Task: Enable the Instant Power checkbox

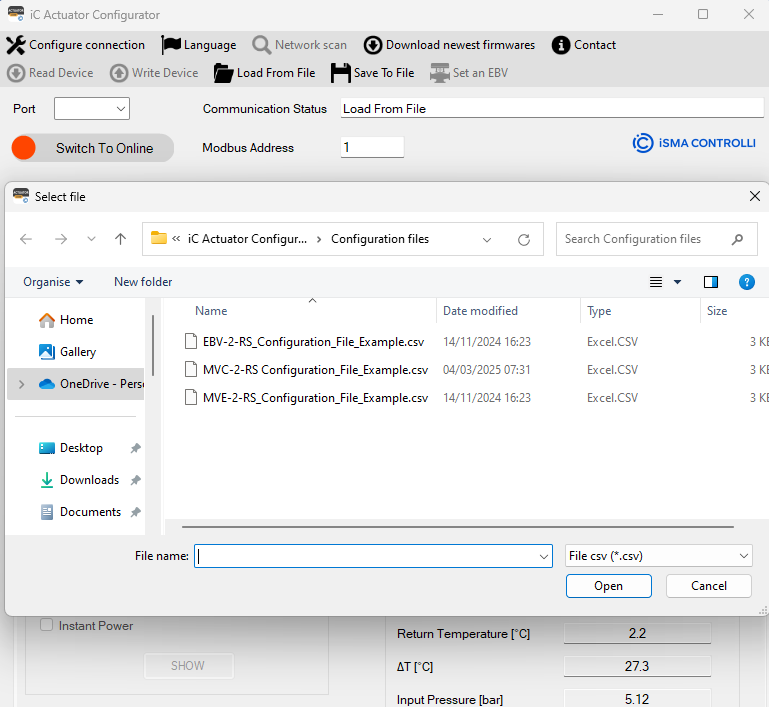Action: click(46, 626)
